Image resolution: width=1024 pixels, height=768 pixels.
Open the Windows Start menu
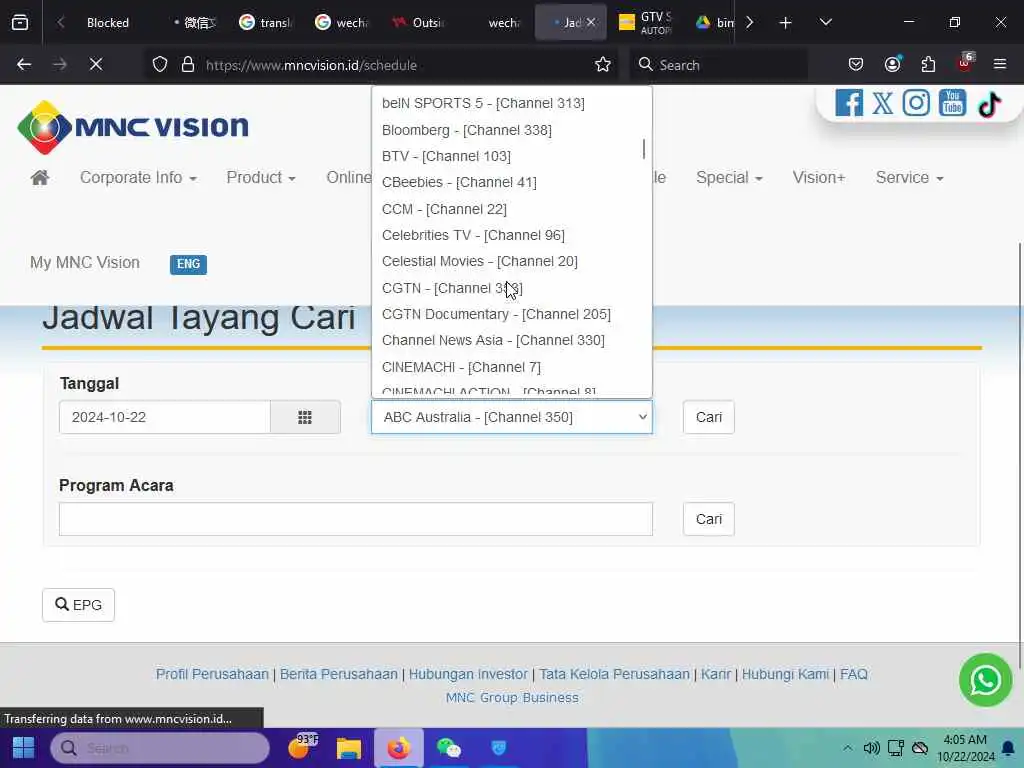click(24, 748)
